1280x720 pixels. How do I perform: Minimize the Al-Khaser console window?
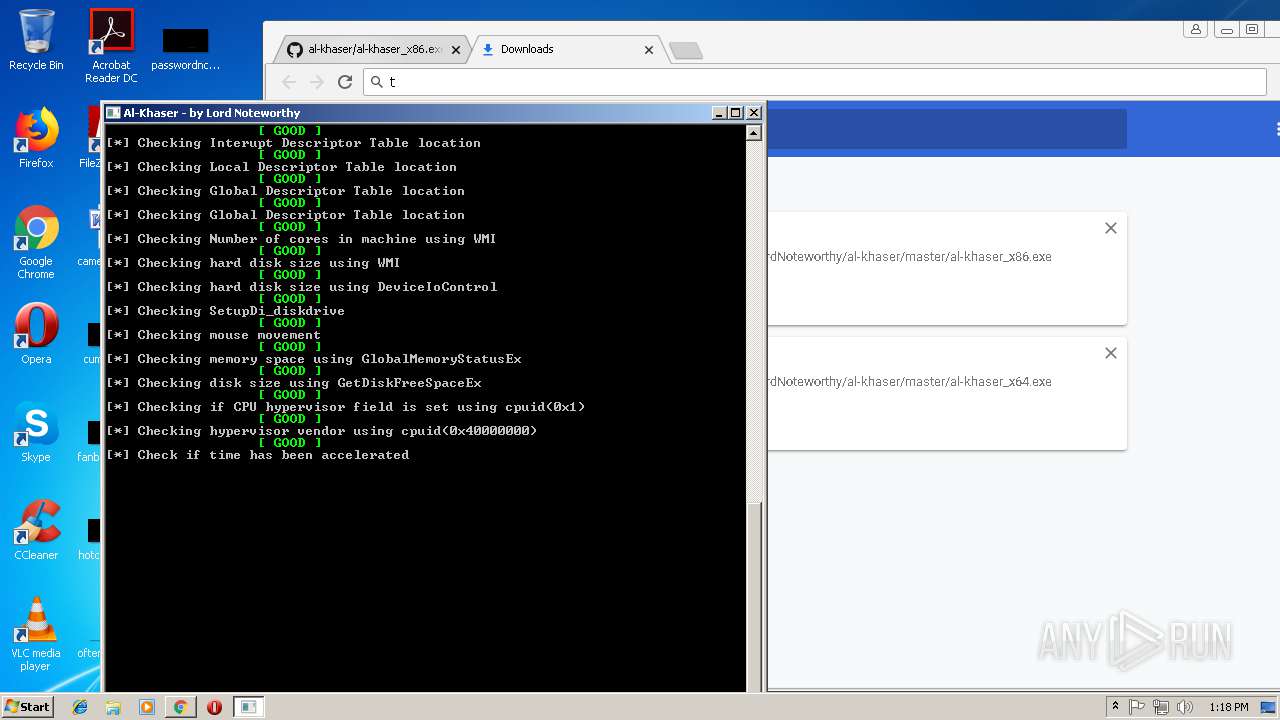click(719, 113)
